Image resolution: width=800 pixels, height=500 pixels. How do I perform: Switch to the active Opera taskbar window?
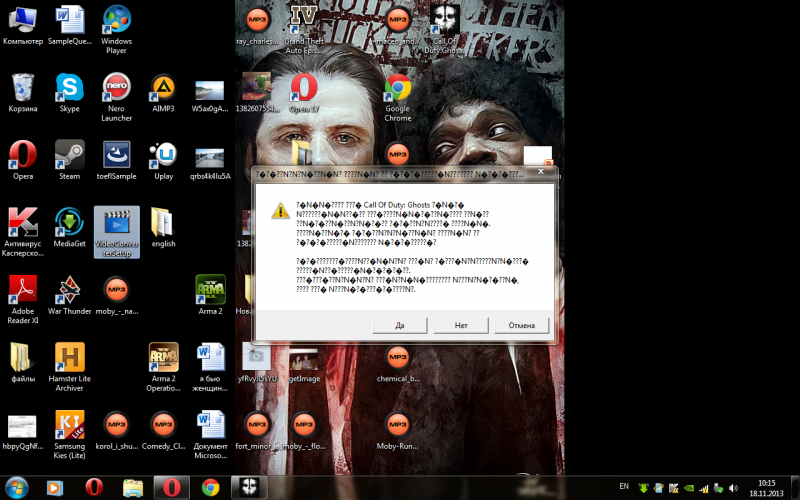click(x=171, y=488)
